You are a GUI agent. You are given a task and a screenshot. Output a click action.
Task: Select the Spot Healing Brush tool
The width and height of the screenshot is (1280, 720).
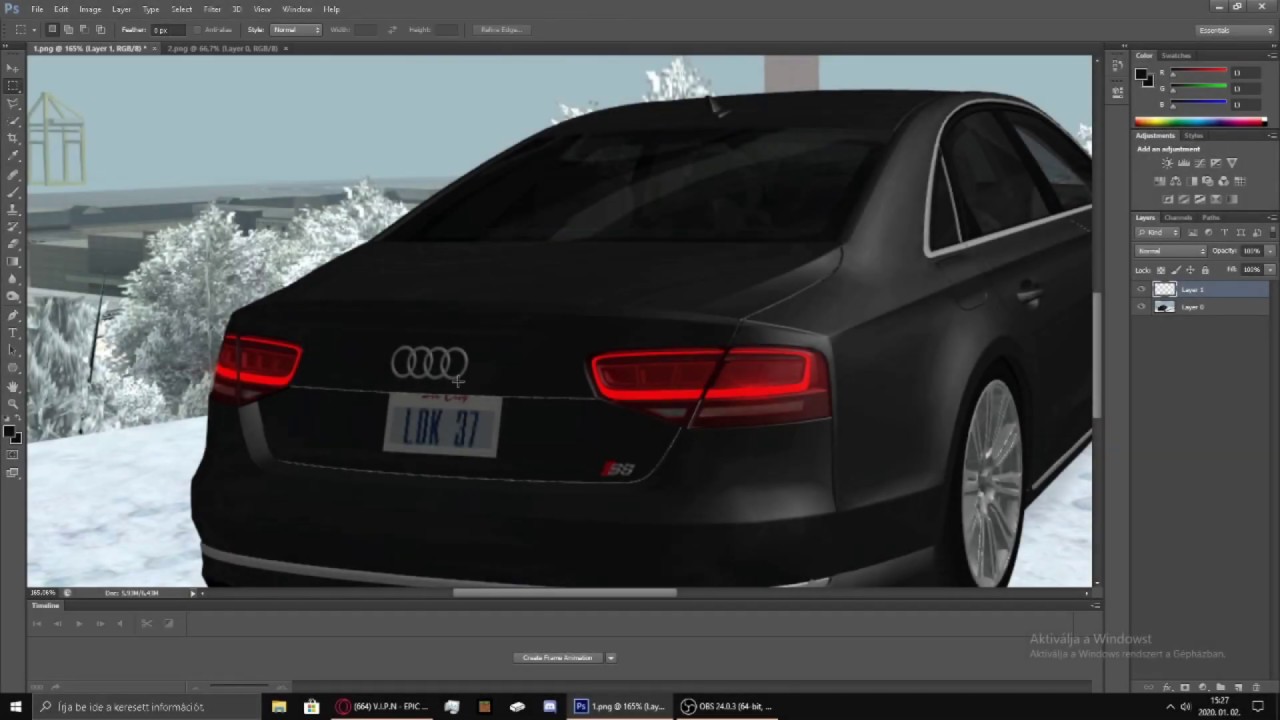(14, 174)
